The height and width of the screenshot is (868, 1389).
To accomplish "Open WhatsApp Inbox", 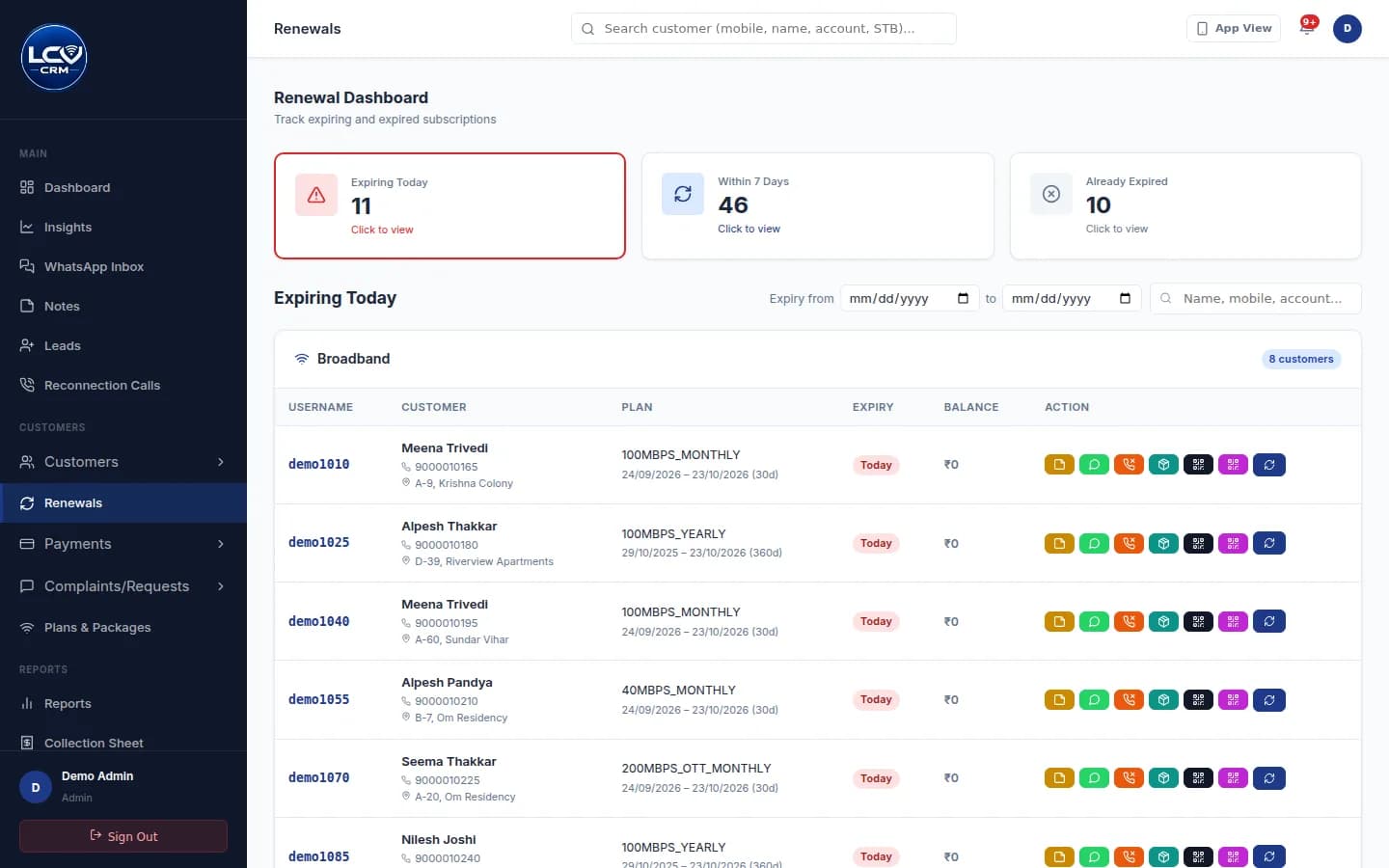I will click(123, 266).
